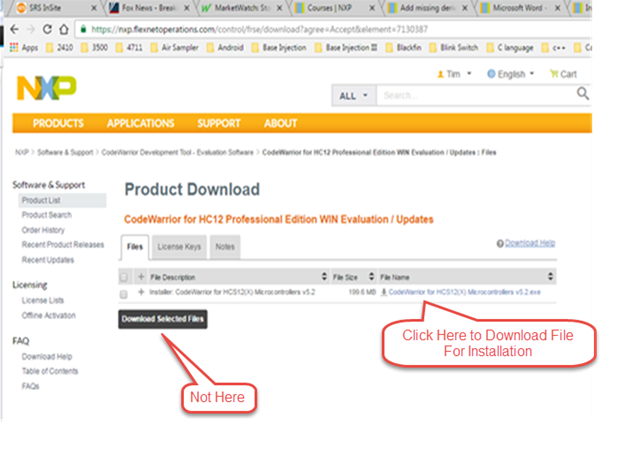Open the PRODUCTS menu
The height and width of the screenshot is (456, 624).
(58, 123)
